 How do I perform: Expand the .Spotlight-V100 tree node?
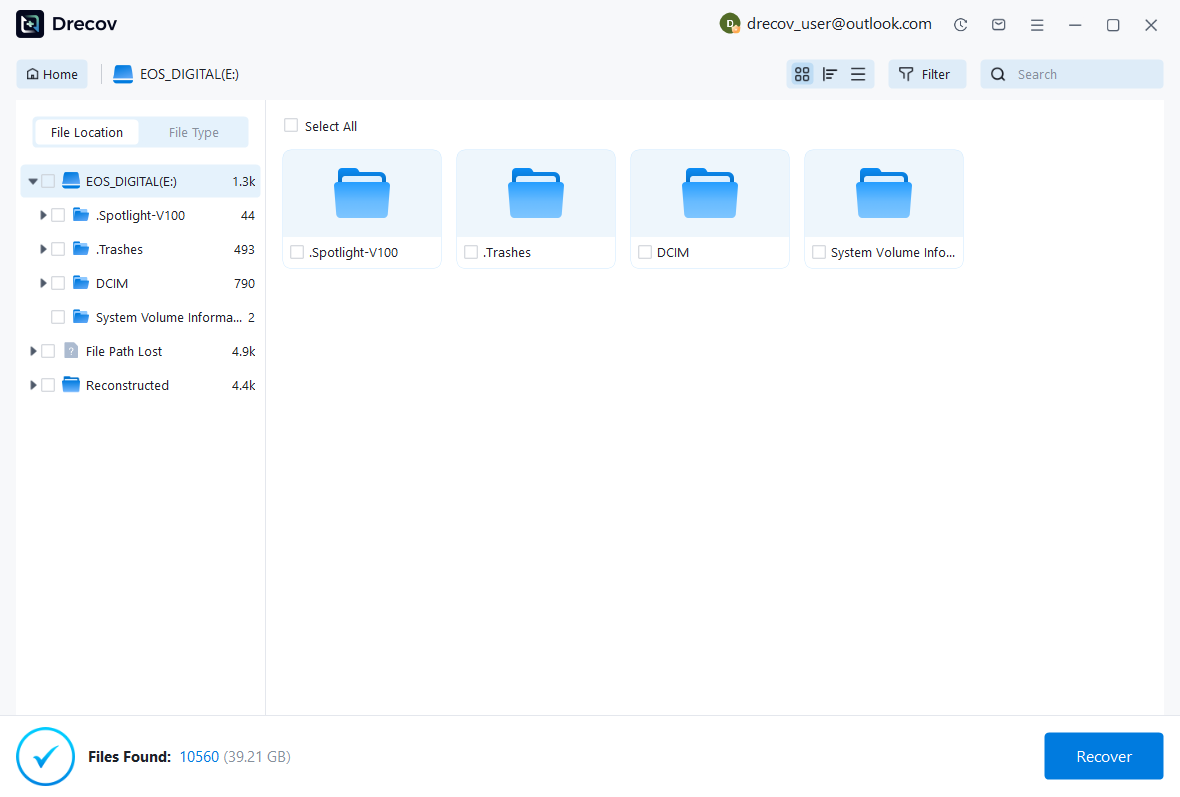point(43,215)
